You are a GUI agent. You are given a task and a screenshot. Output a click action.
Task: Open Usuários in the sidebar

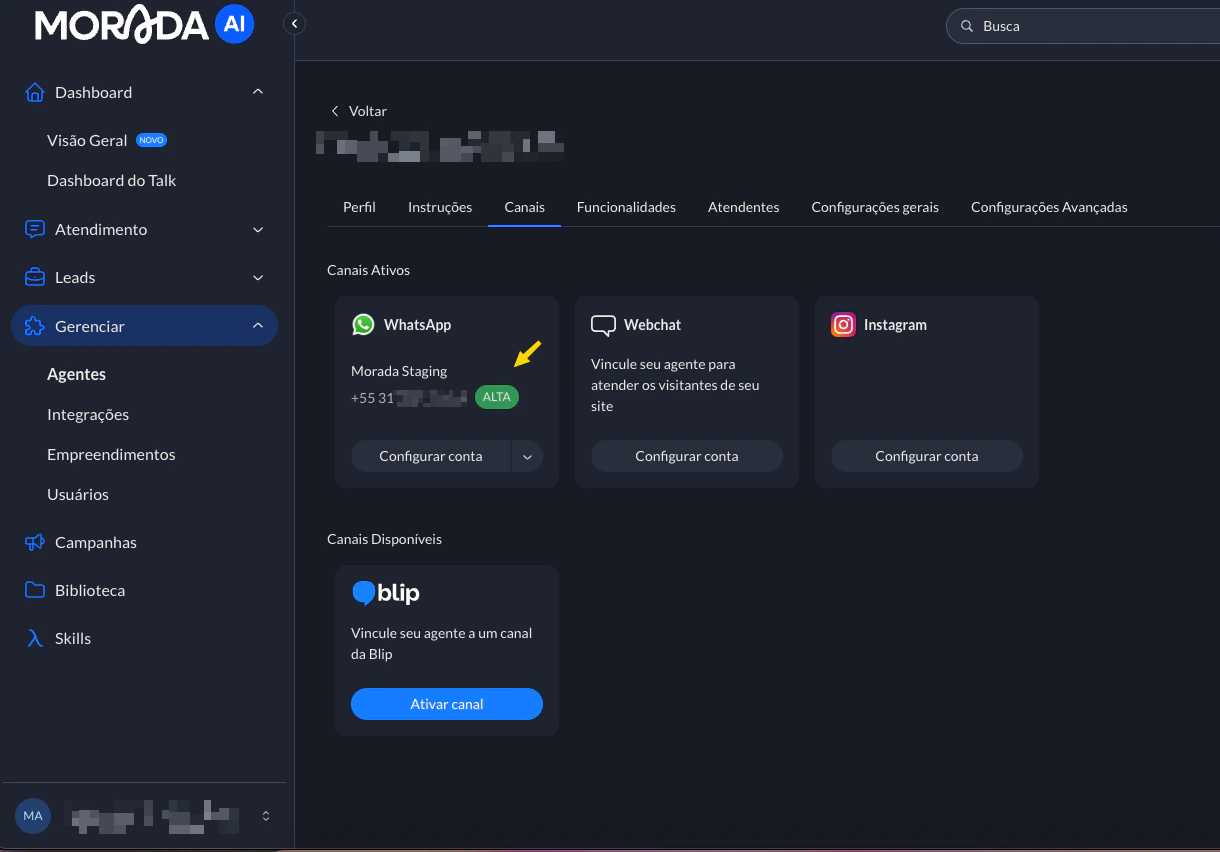click(78, 494)
